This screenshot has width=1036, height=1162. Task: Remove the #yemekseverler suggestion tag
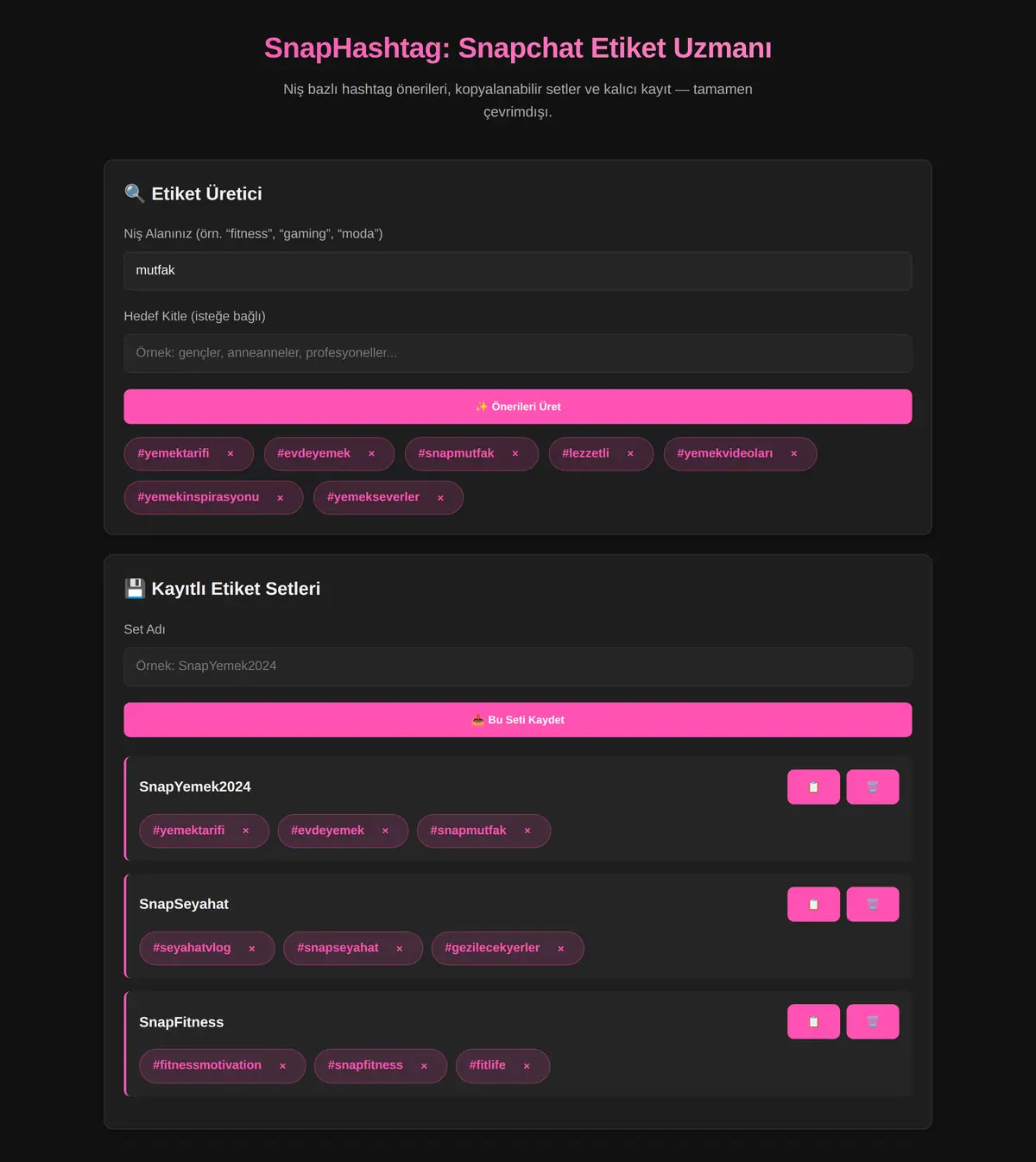tap(440, 498)
